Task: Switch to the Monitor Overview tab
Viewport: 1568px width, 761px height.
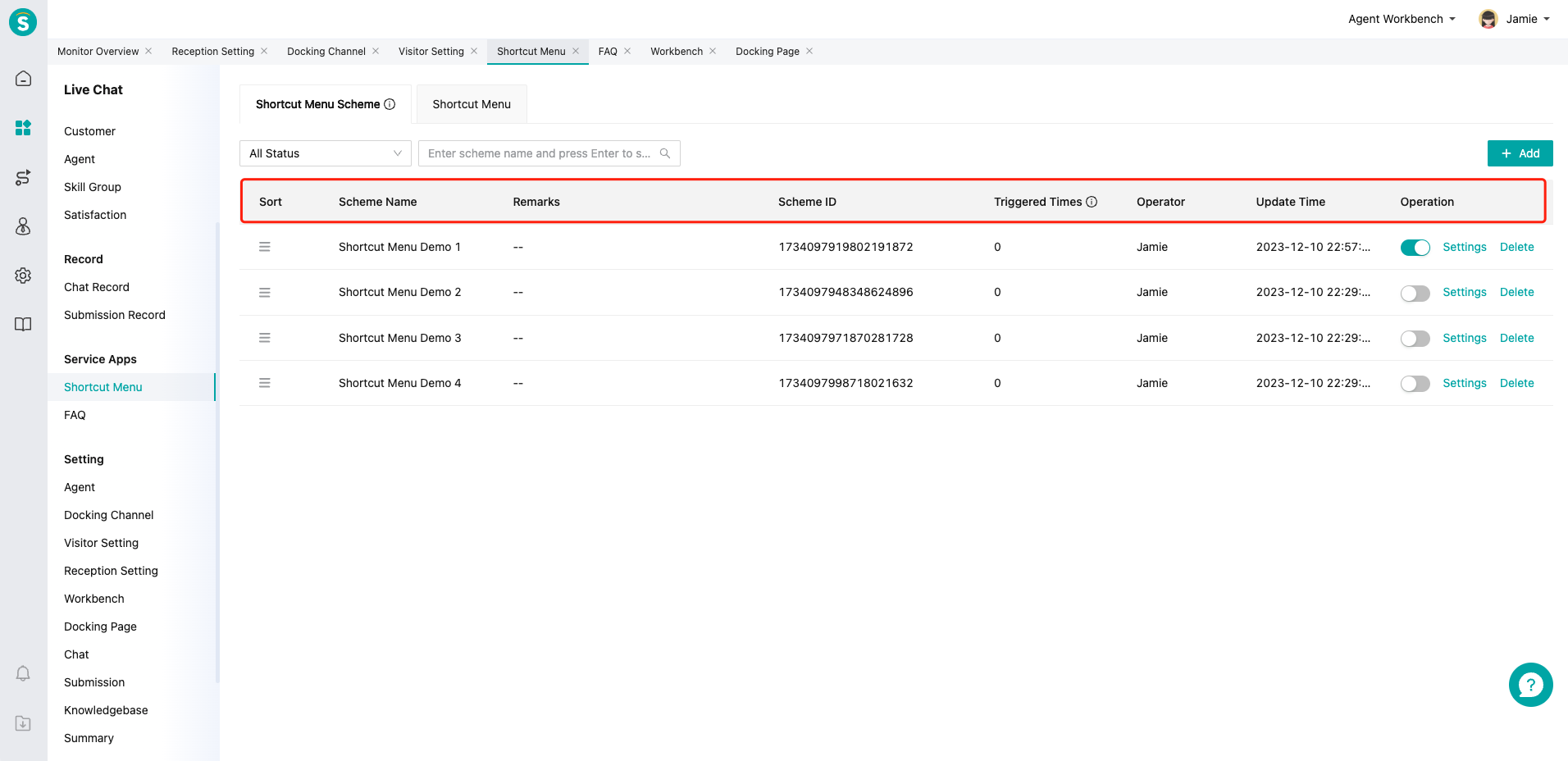Action: (98, 51)
